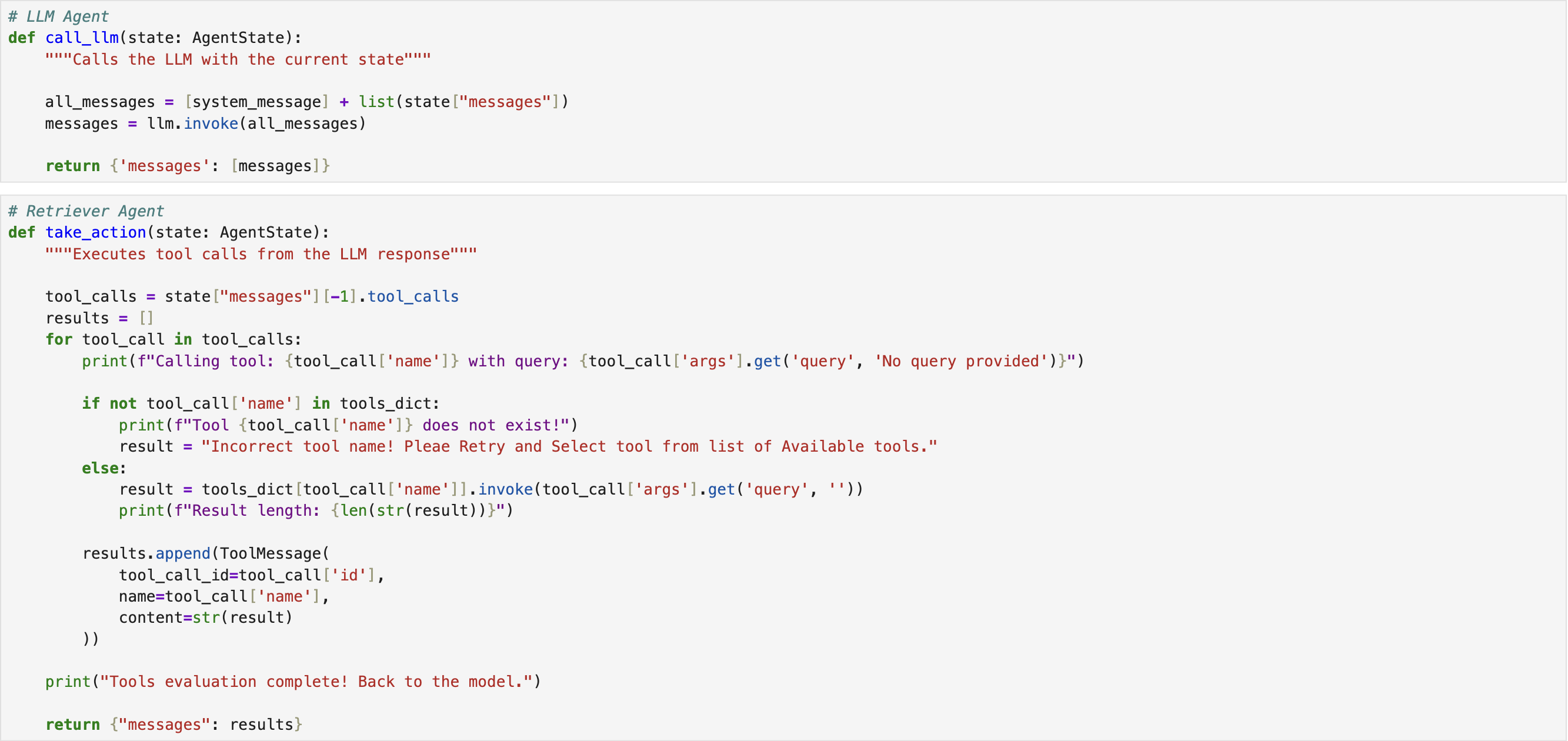Click the 'content=str(result)' argument line
This screenshot has height=741, width=1568.
click(x=205, y=617)
